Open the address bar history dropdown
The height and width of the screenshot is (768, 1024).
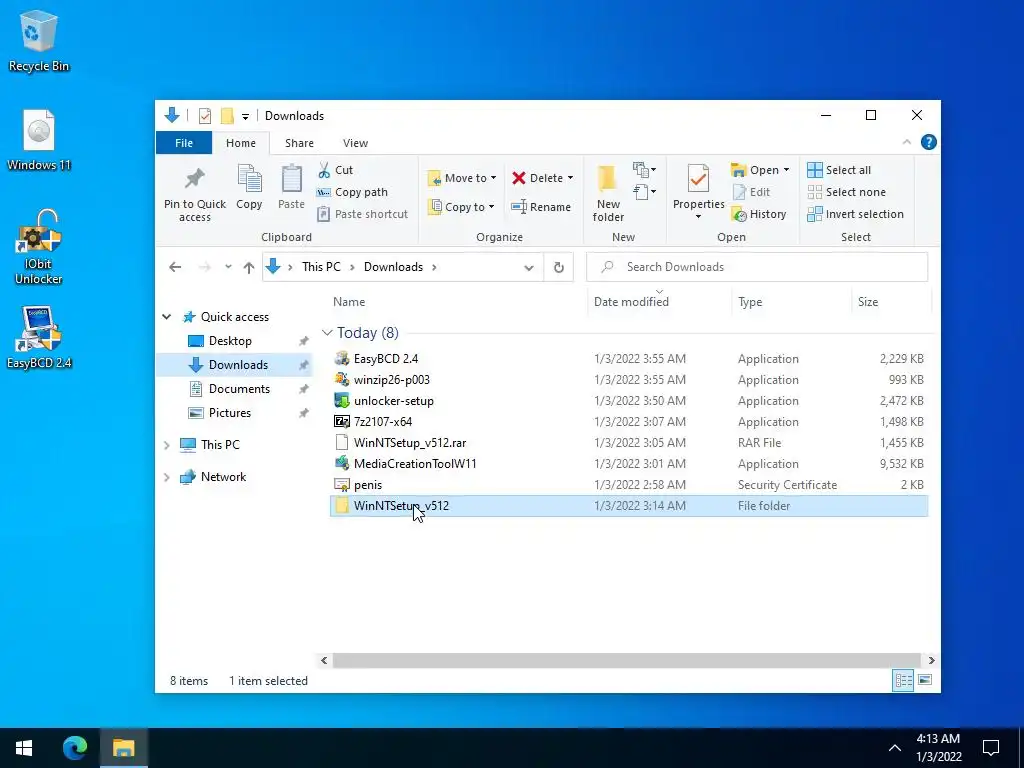coord(529,267)
